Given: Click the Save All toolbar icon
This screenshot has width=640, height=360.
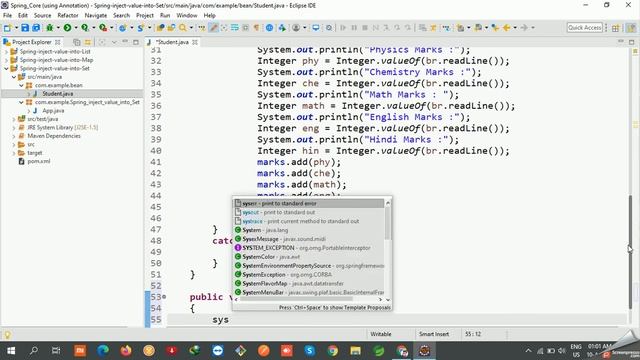Looking at the screenshot, I should (x=36, y=28).
